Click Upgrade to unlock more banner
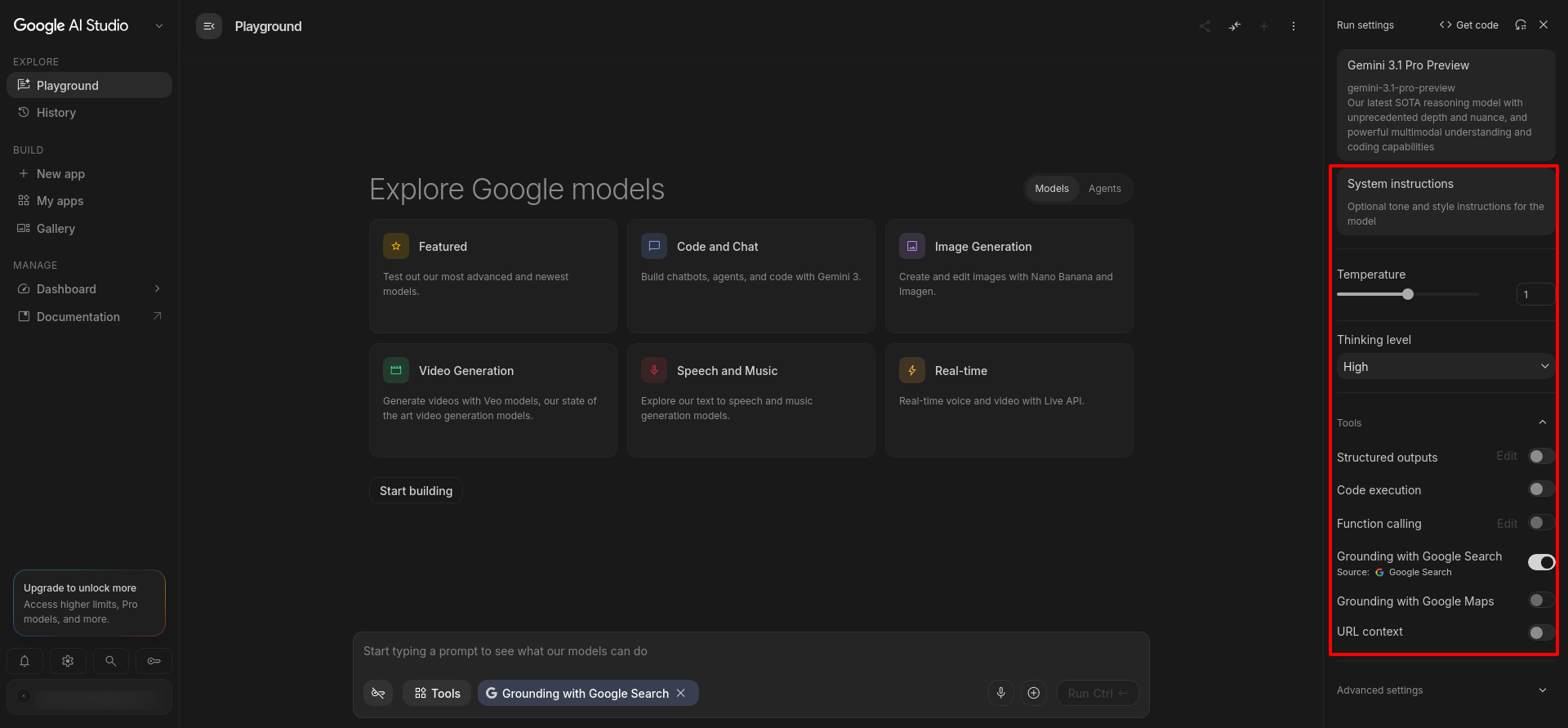 [90, 603]
